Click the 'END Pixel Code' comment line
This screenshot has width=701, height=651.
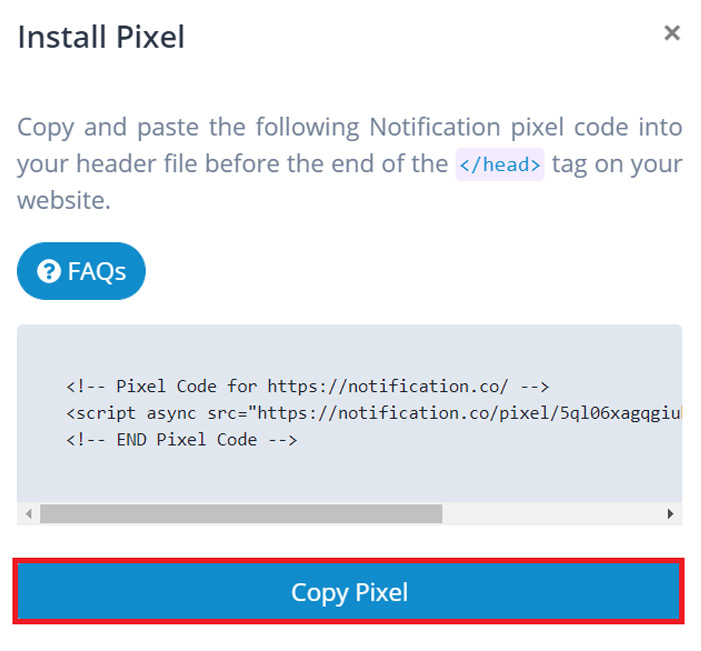pos(182,440)
